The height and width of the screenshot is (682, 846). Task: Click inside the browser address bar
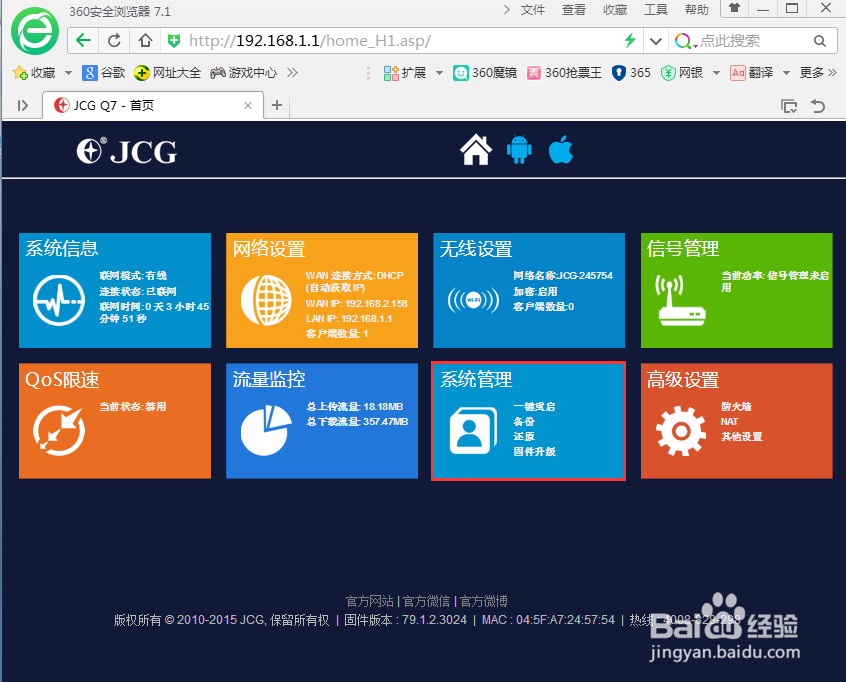tap(350, 41)
